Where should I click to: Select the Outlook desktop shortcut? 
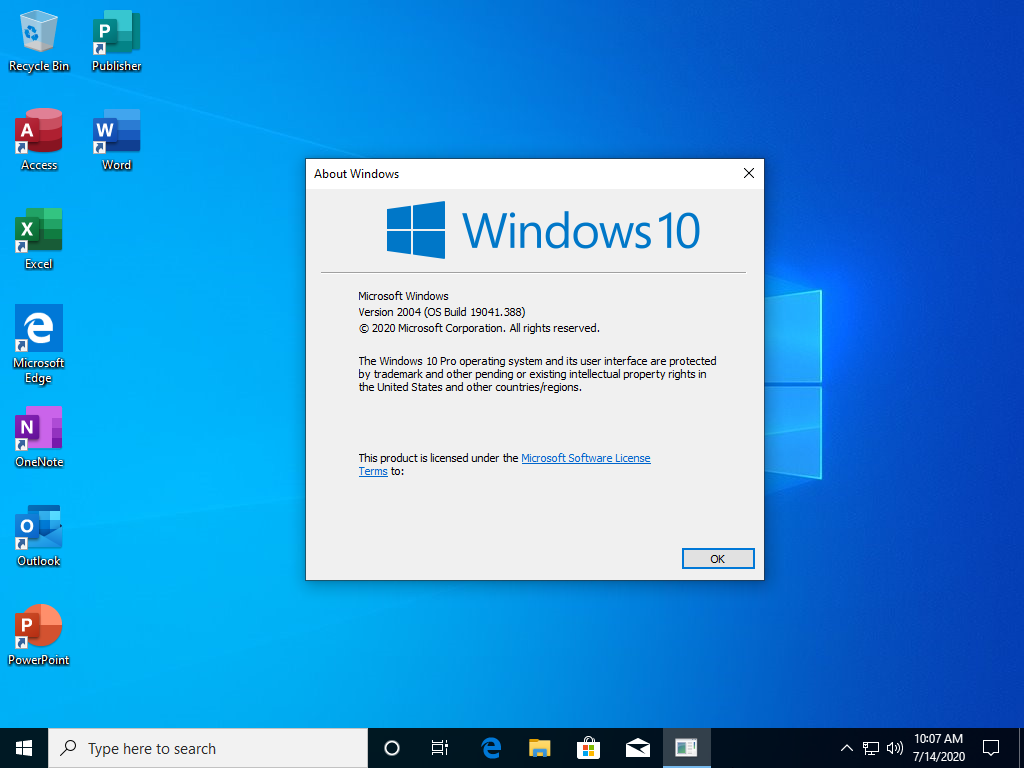click(x=39, y=536)
